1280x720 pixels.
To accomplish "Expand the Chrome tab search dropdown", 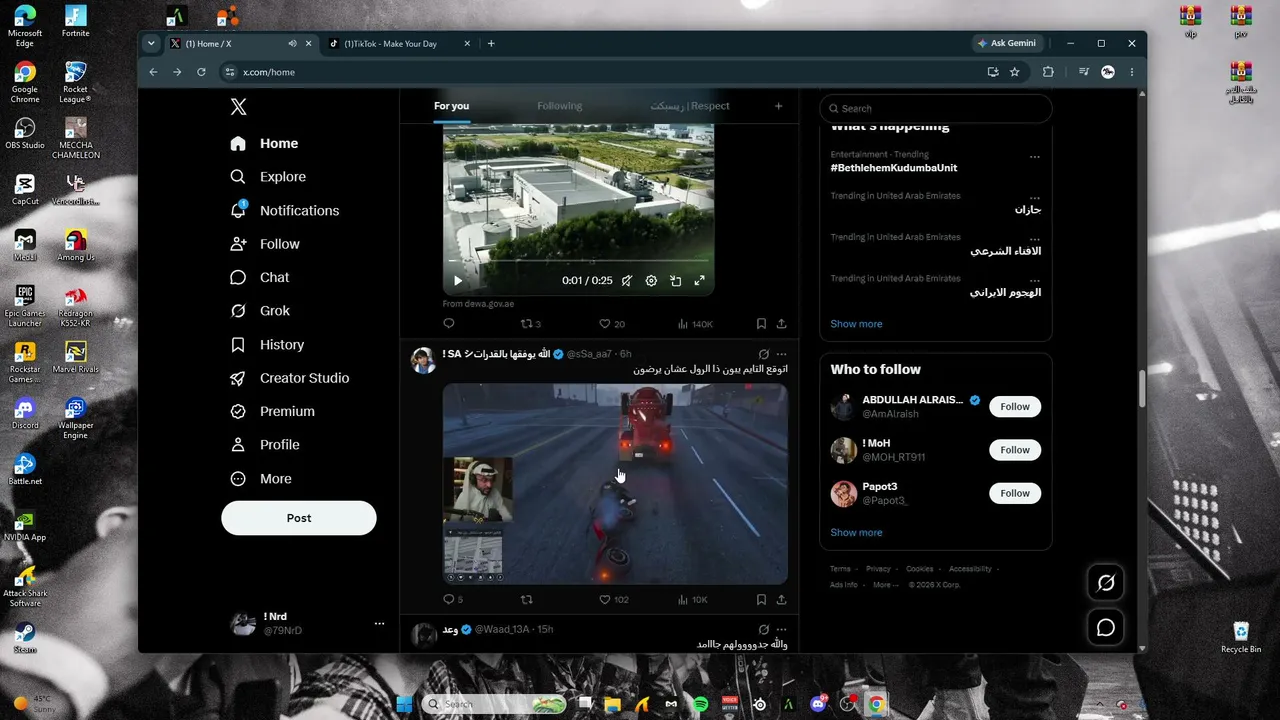I will (151, 44).
